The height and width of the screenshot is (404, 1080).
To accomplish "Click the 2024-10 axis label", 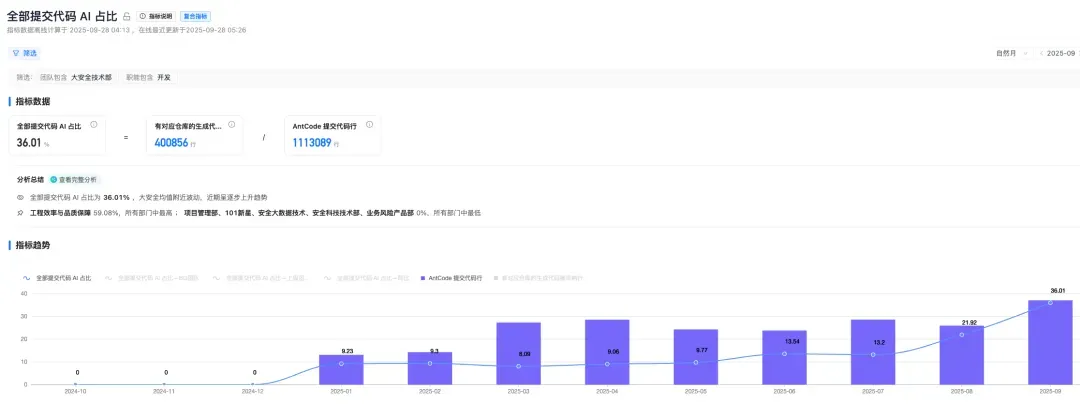I will (x=75, y=391).
